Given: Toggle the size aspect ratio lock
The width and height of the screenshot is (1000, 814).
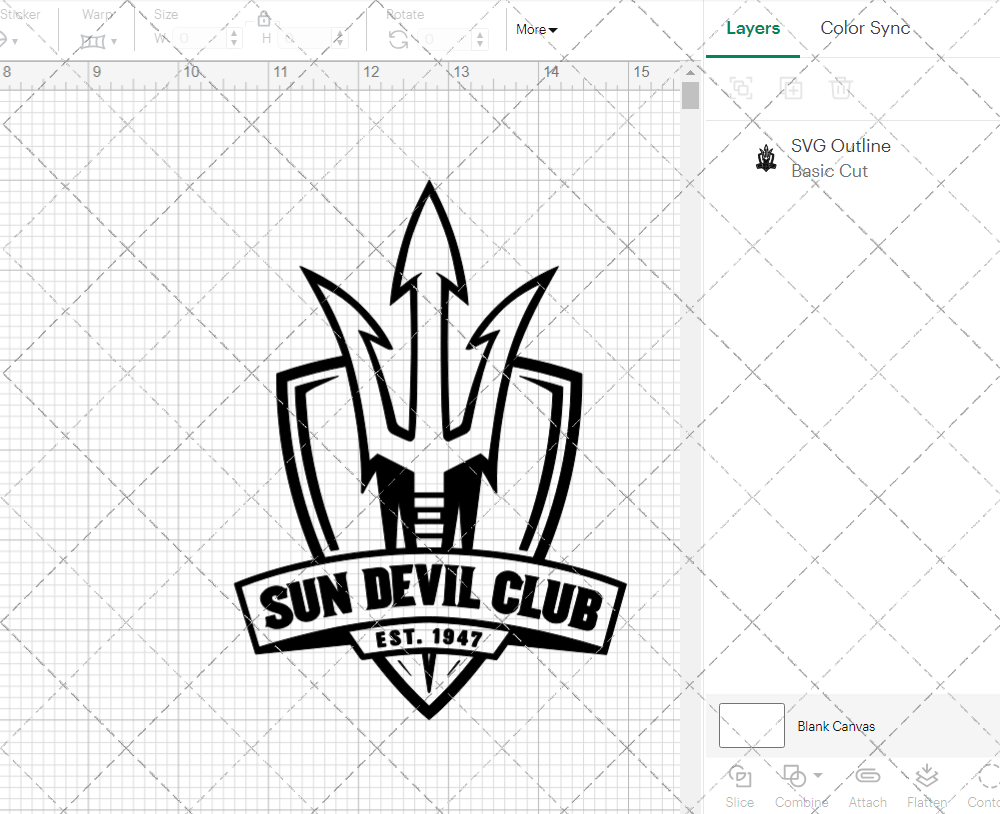Looking at the screenshot, I should click(x=263, y=18).
